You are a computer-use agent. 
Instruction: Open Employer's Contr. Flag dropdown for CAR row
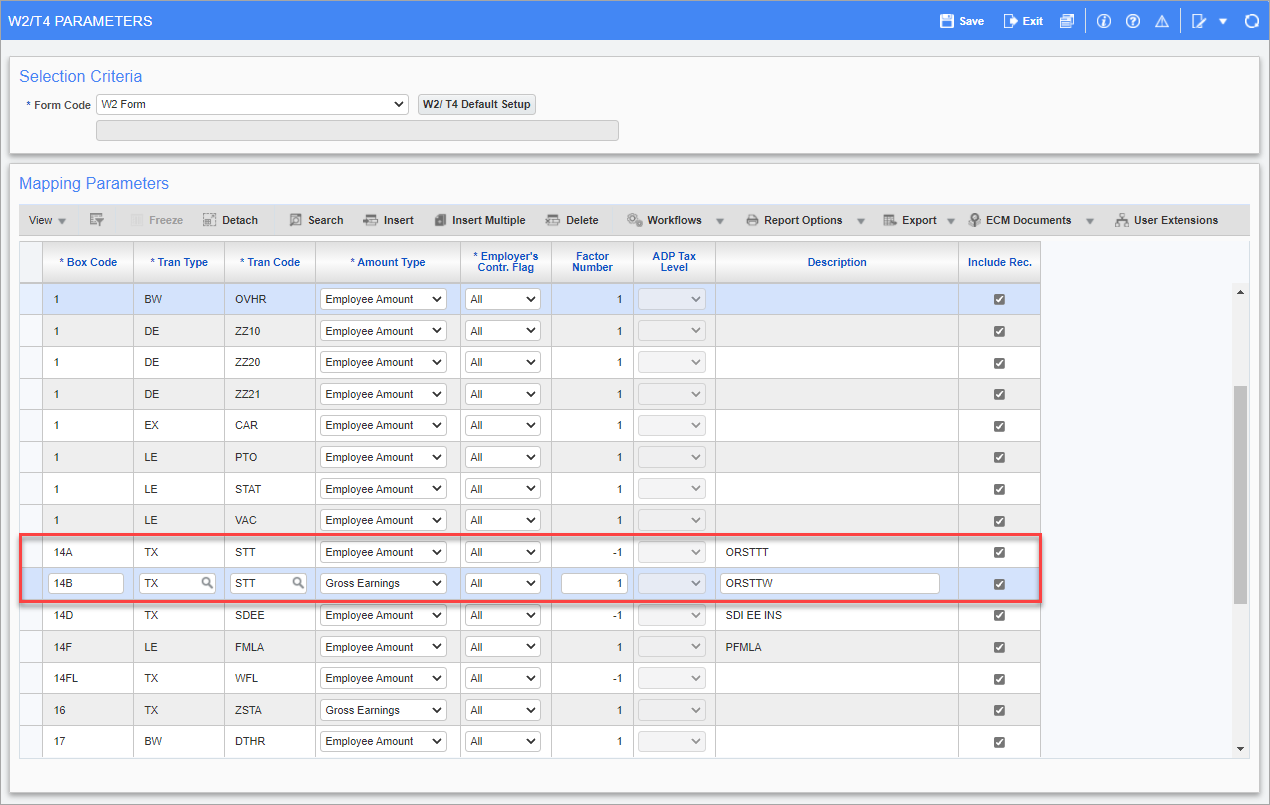click(x=529, y=426)
